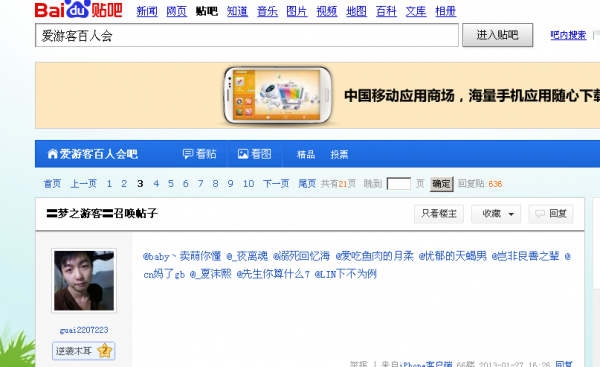Click the speech bubble icon for 看贴
Viewport: 600px width, 367px height.
(188, 154)
